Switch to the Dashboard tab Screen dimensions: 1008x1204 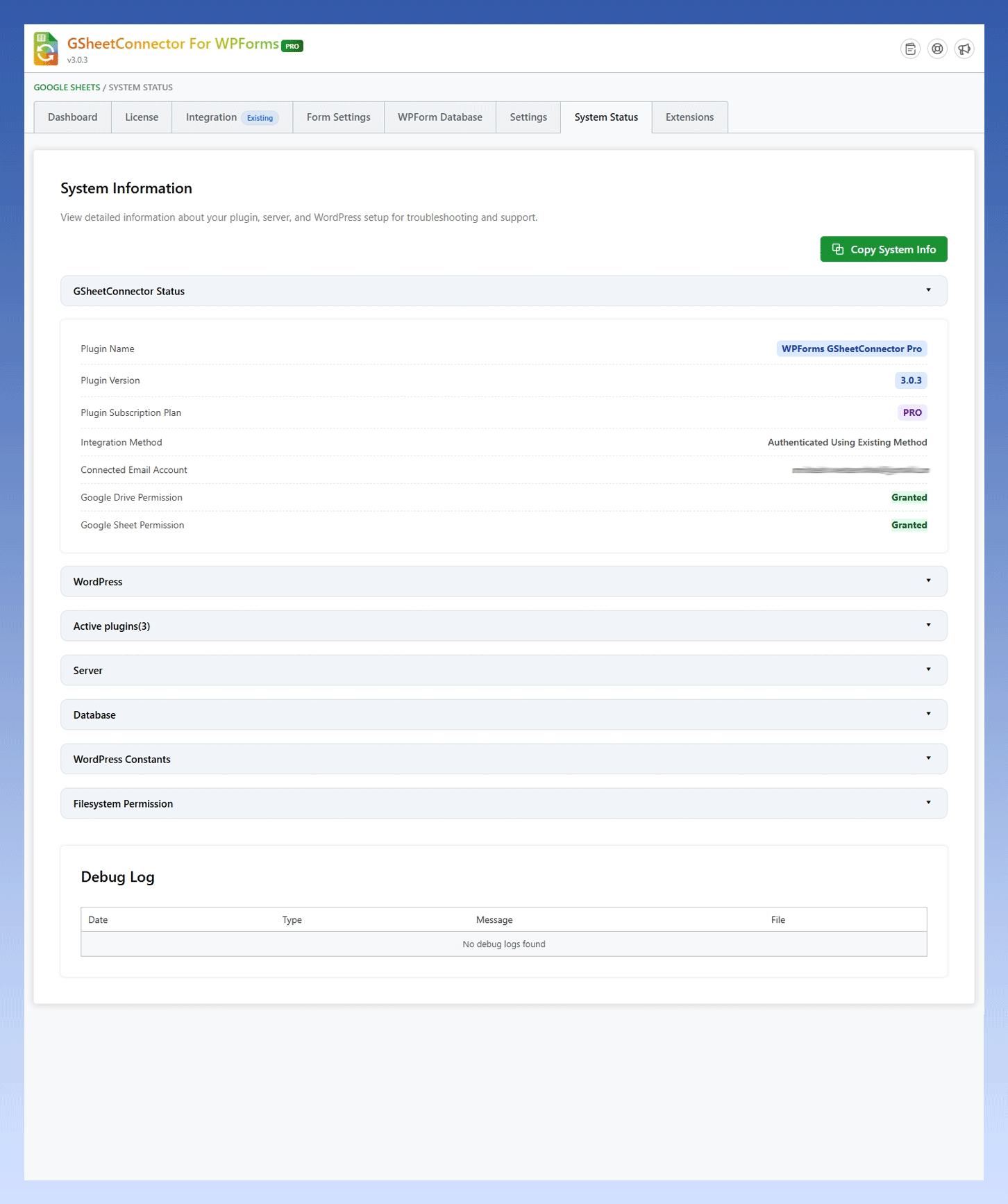click(73, 117)
